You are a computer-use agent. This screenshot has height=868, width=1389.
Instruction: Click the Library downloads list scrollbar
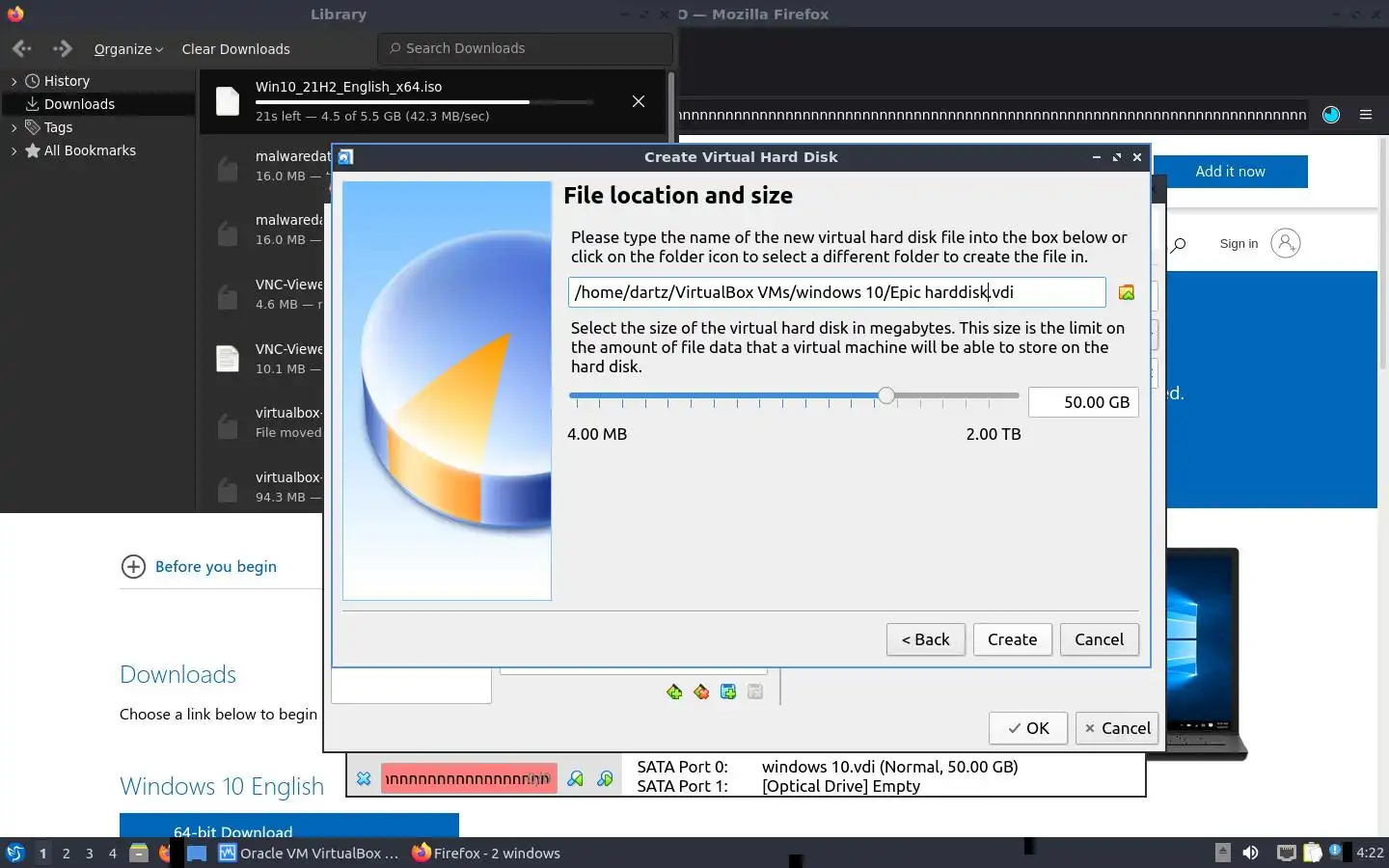(671, 106)
